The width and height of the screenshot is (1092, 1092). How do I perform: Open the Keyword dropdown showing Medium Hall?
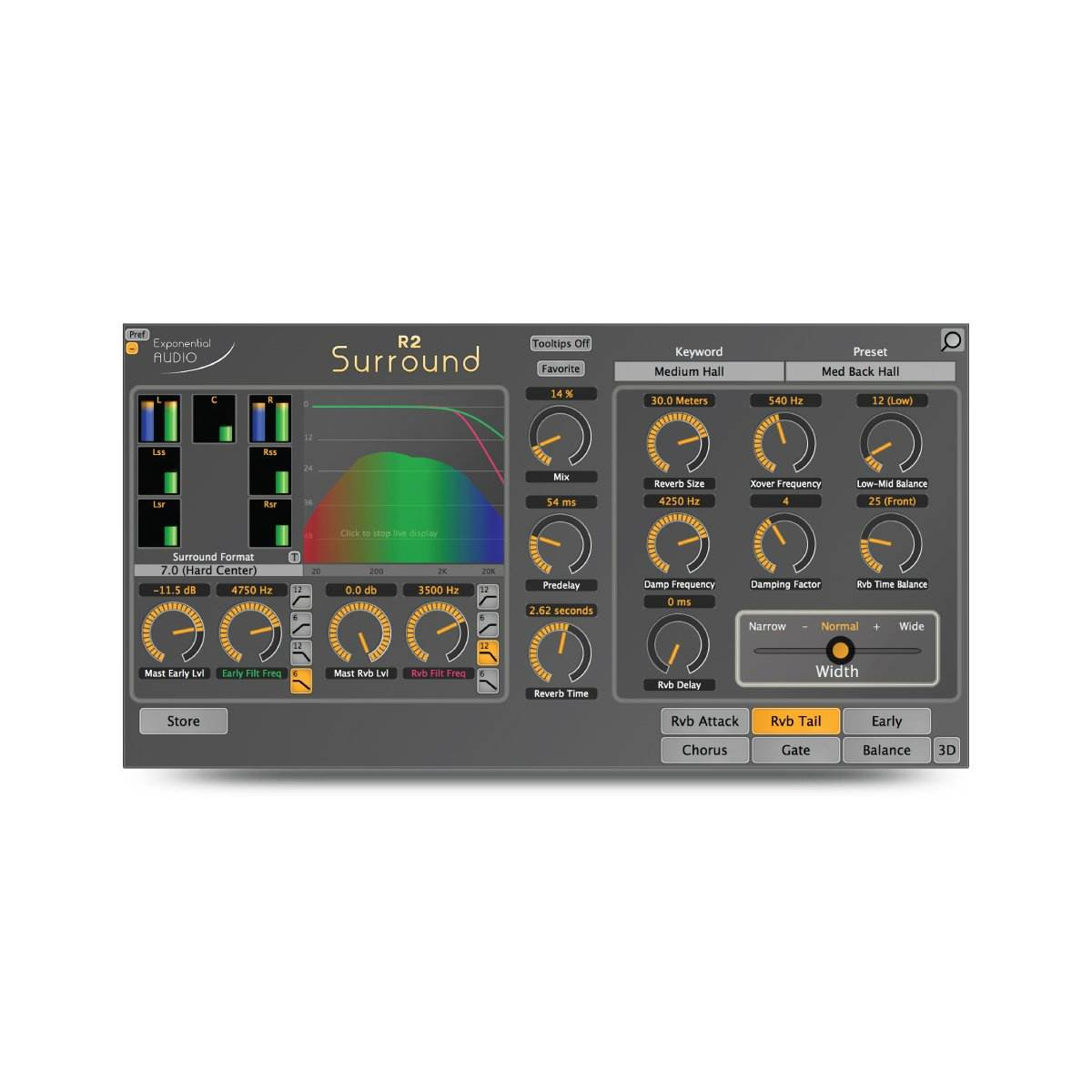(x=699, y=371)
